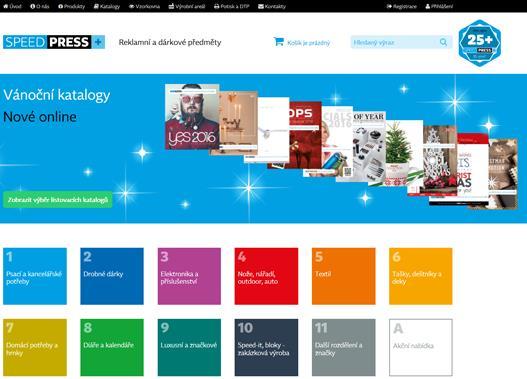Click the Nové online banner text

point(40,117)
